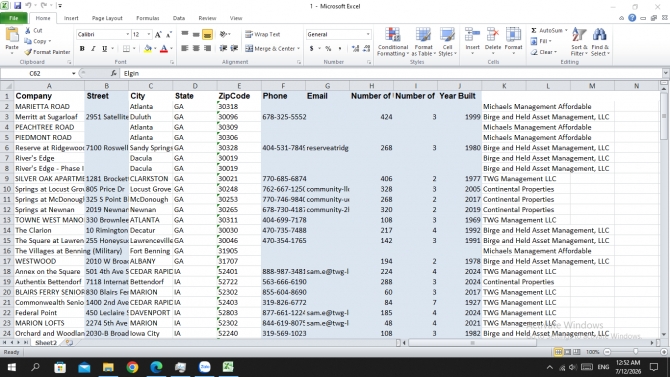Apply Font Color letter A icon
The width and height of the screenshot is (670, 377).
pyautogui.click(x=164, y=49)
